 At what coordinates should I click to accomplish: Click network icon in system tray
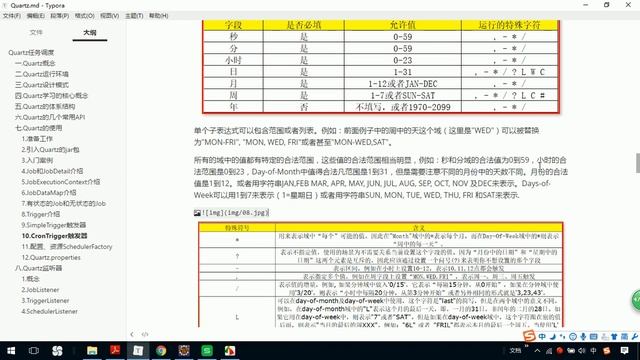[x=549, y=351]
